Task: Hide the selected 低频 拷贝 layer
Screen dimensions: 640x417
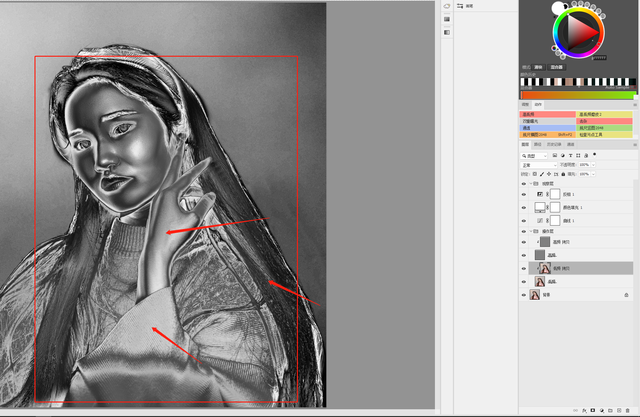Action: click(524, 268)
